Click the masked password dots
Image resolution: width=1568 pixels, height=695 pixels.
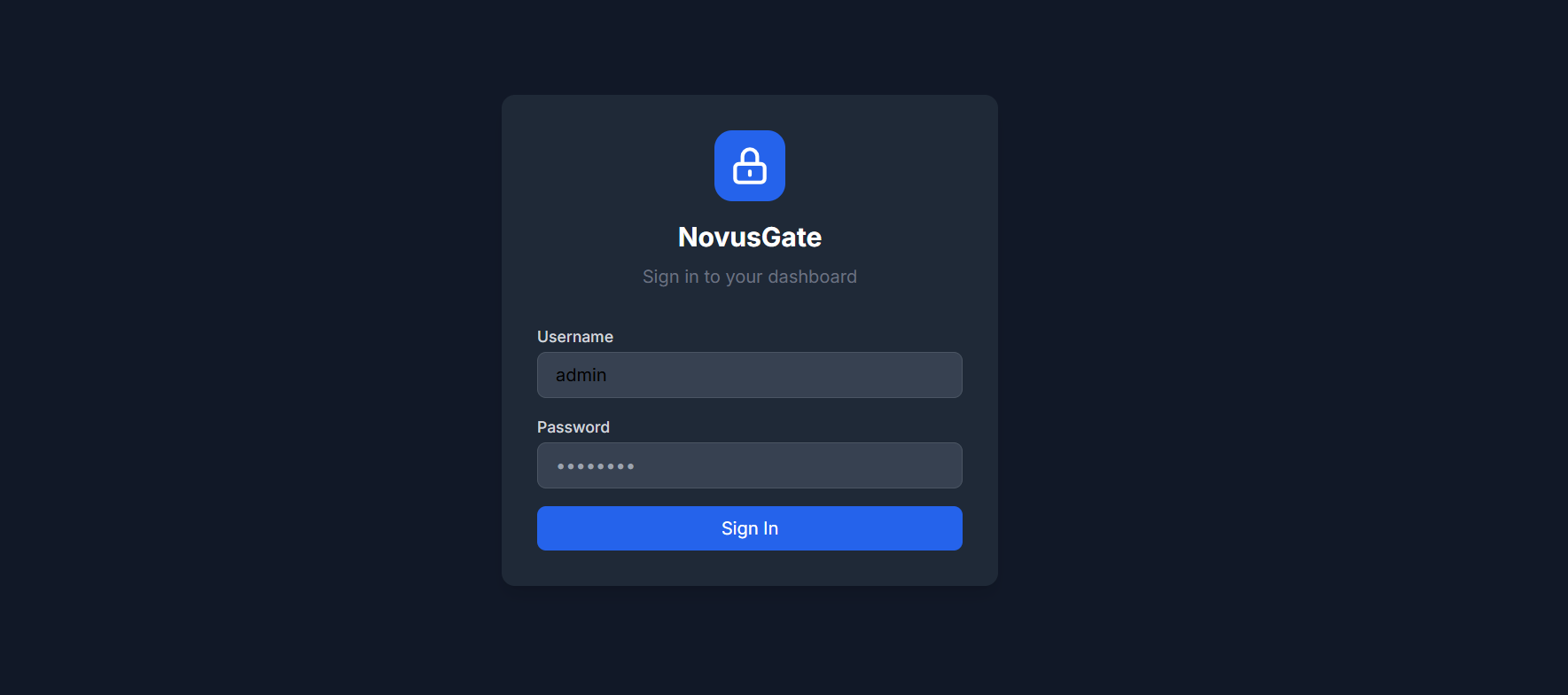click(594, 465)
